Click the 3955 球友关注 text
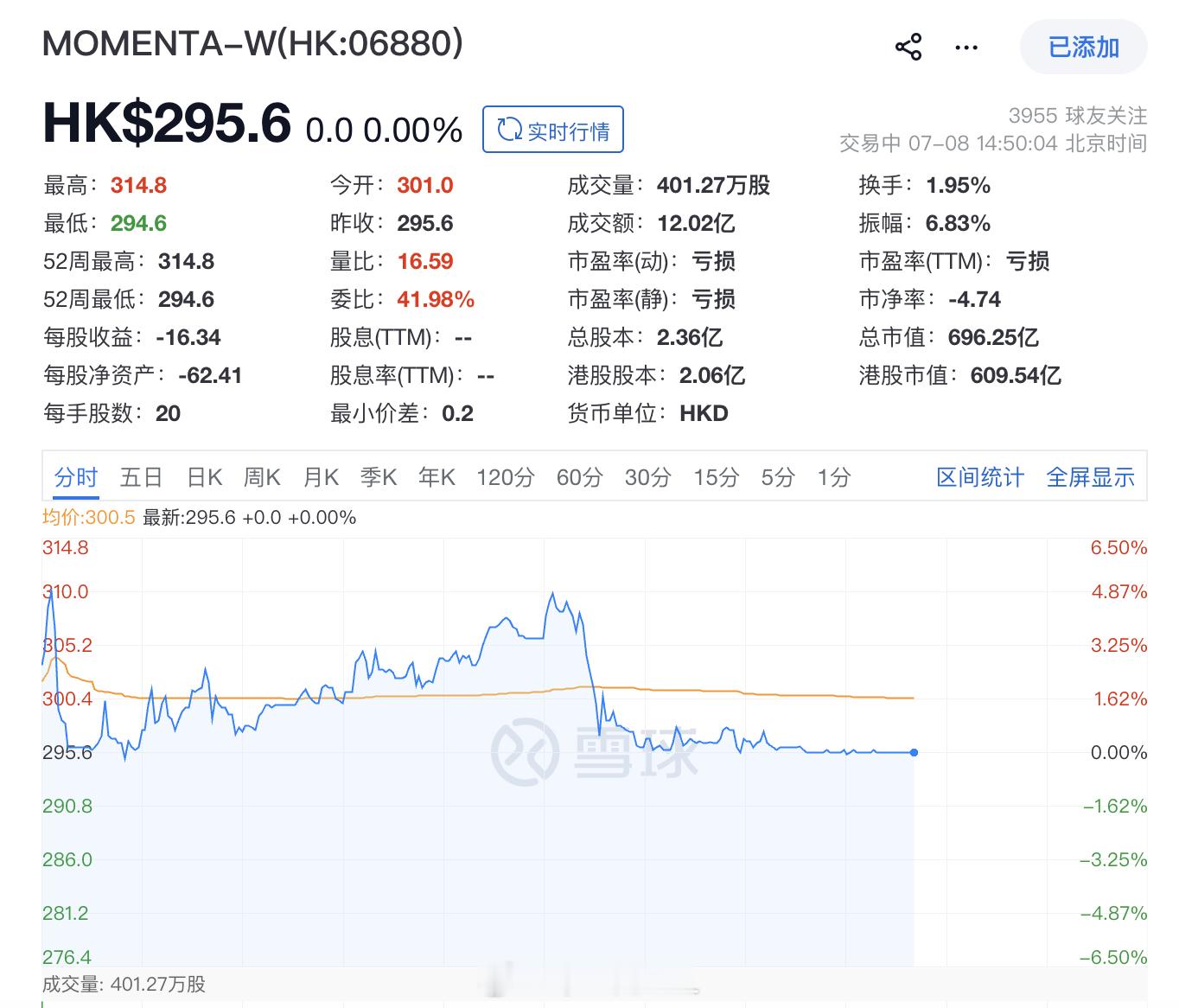 pos(1078,115)
